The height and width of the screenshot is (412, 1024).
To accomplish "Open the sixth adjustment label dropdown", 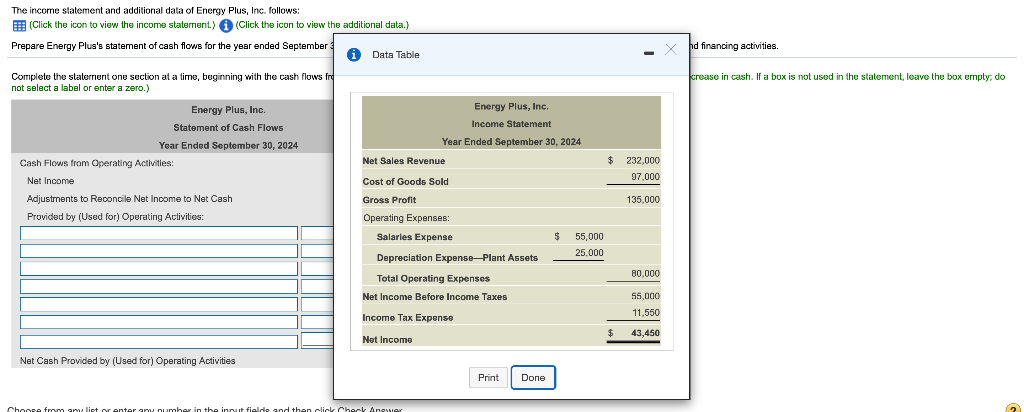I will [159, 322].
